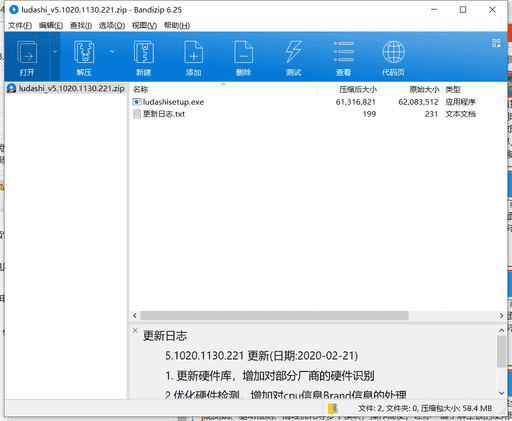This screenshot has width=512, height=421.
Task: Click the 应用程序 type cell
Action: 460,102
